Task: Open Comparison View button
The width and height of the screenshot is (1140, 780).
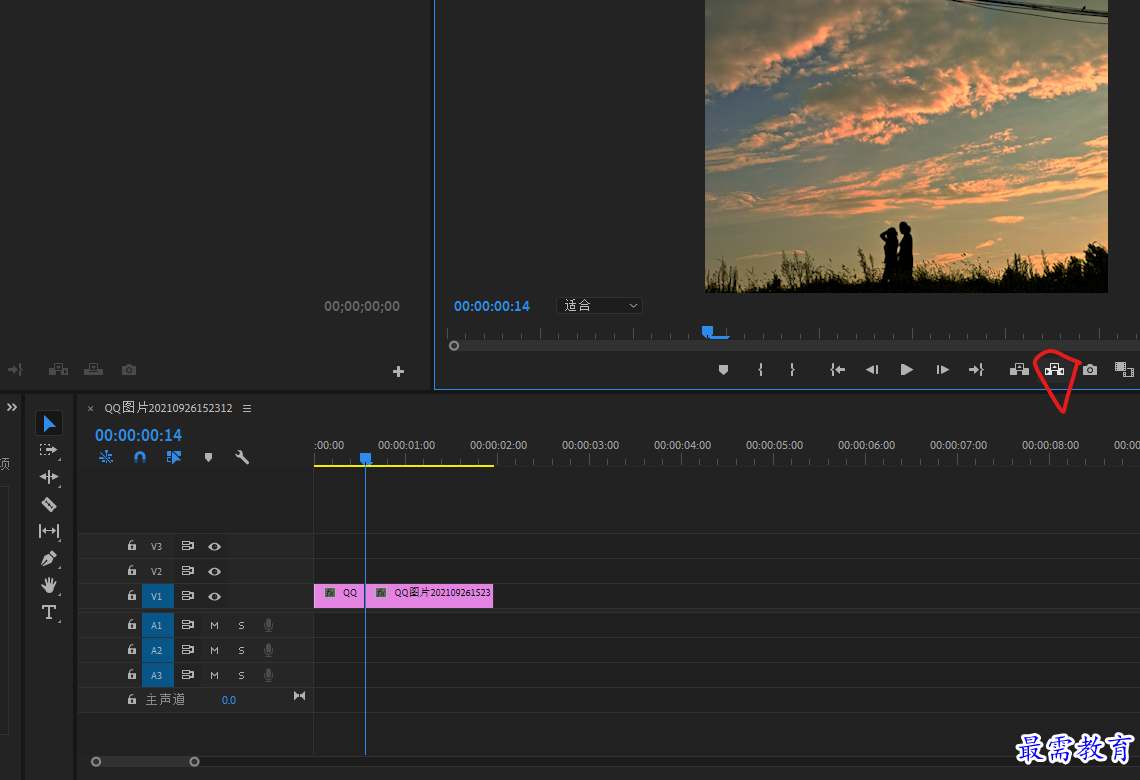Action: [x=1124, y=370]
